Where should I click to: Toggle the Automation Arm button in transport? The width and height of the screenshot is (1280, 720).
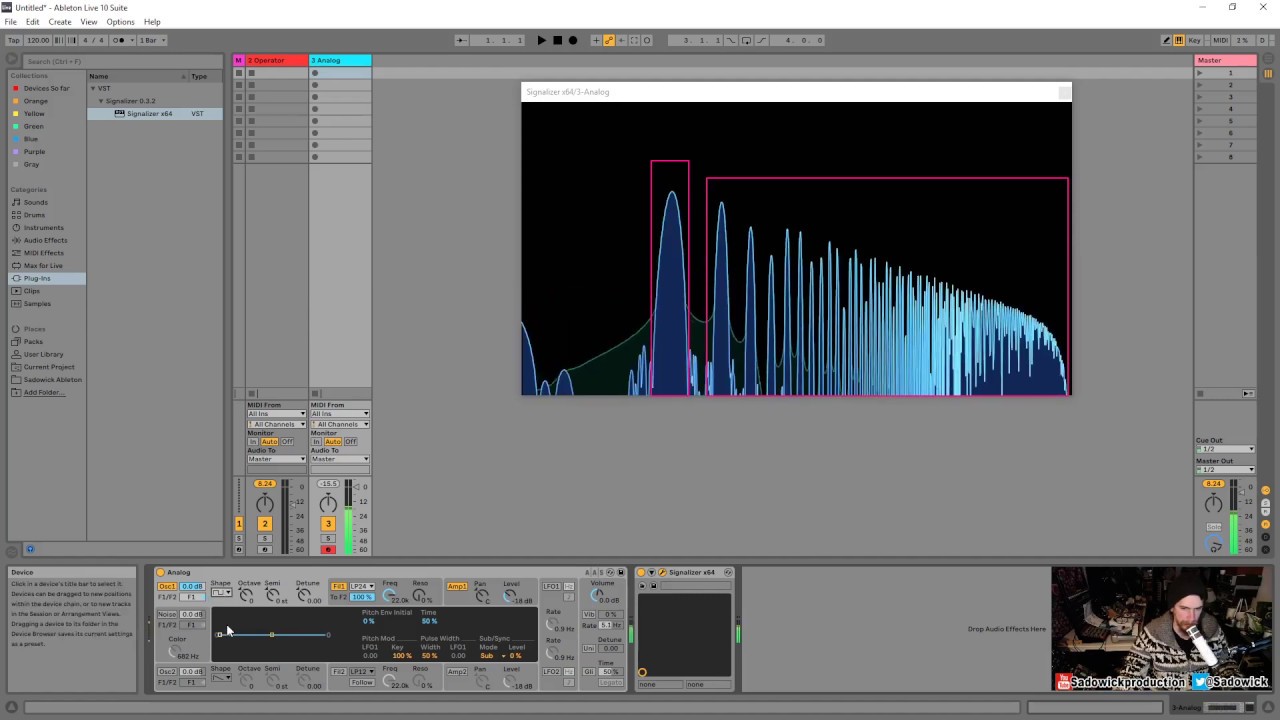(x=608, y=40)
